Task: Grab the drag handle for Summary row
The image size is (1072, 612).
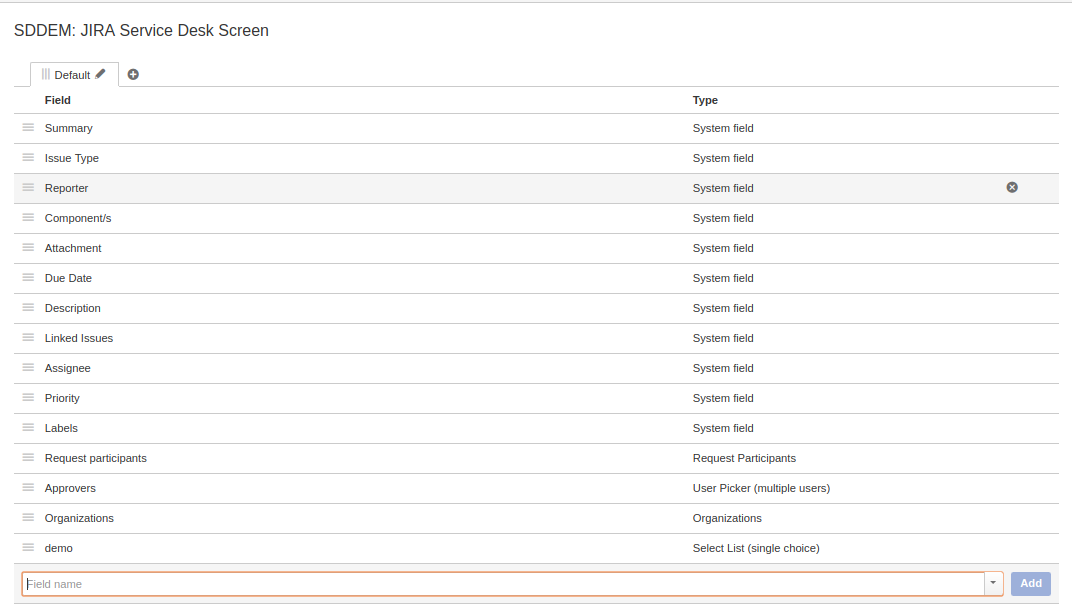Action: pos(28,127)
